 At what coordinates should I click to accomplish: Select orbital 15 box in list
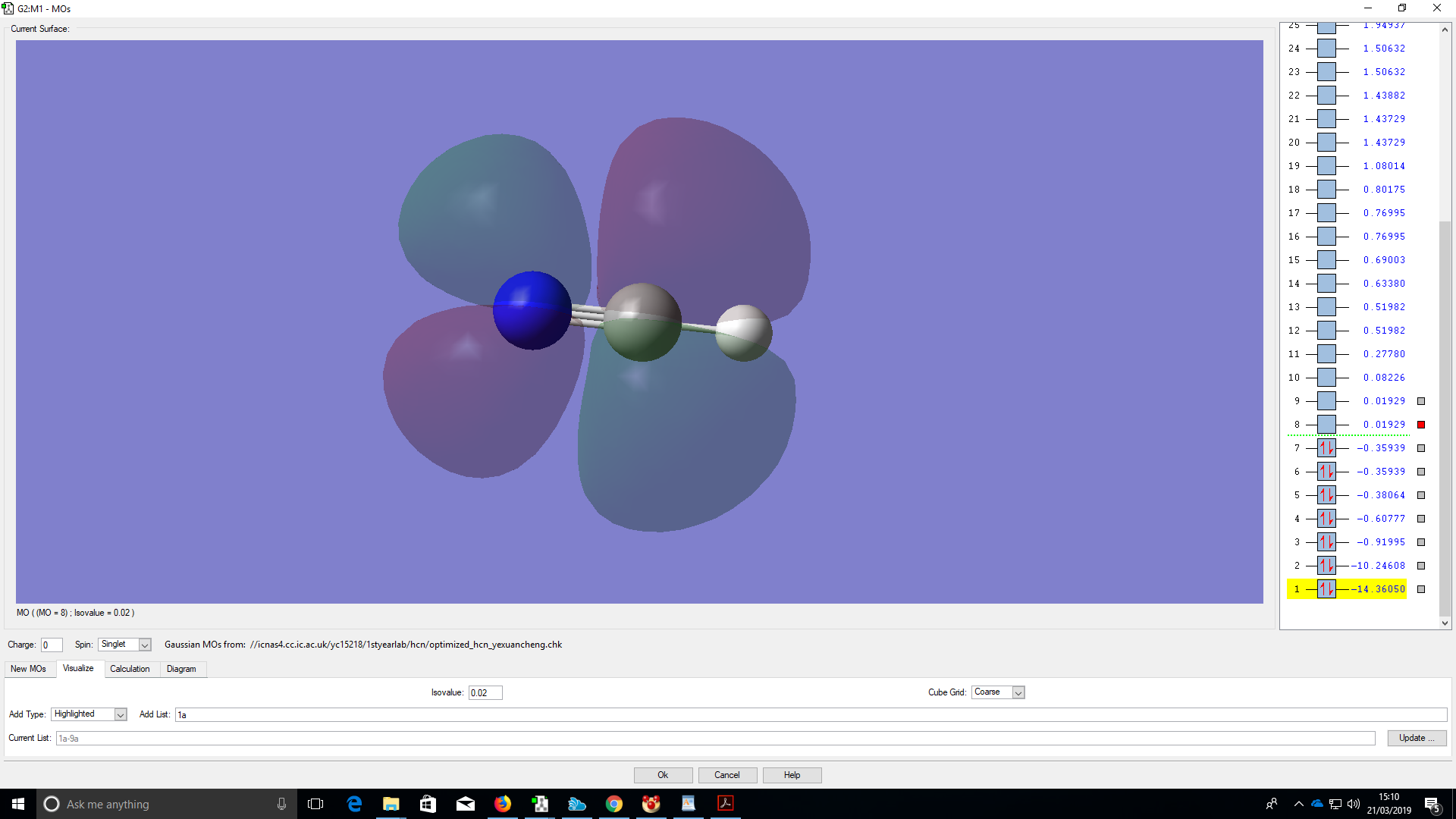tap(1326, 260)
